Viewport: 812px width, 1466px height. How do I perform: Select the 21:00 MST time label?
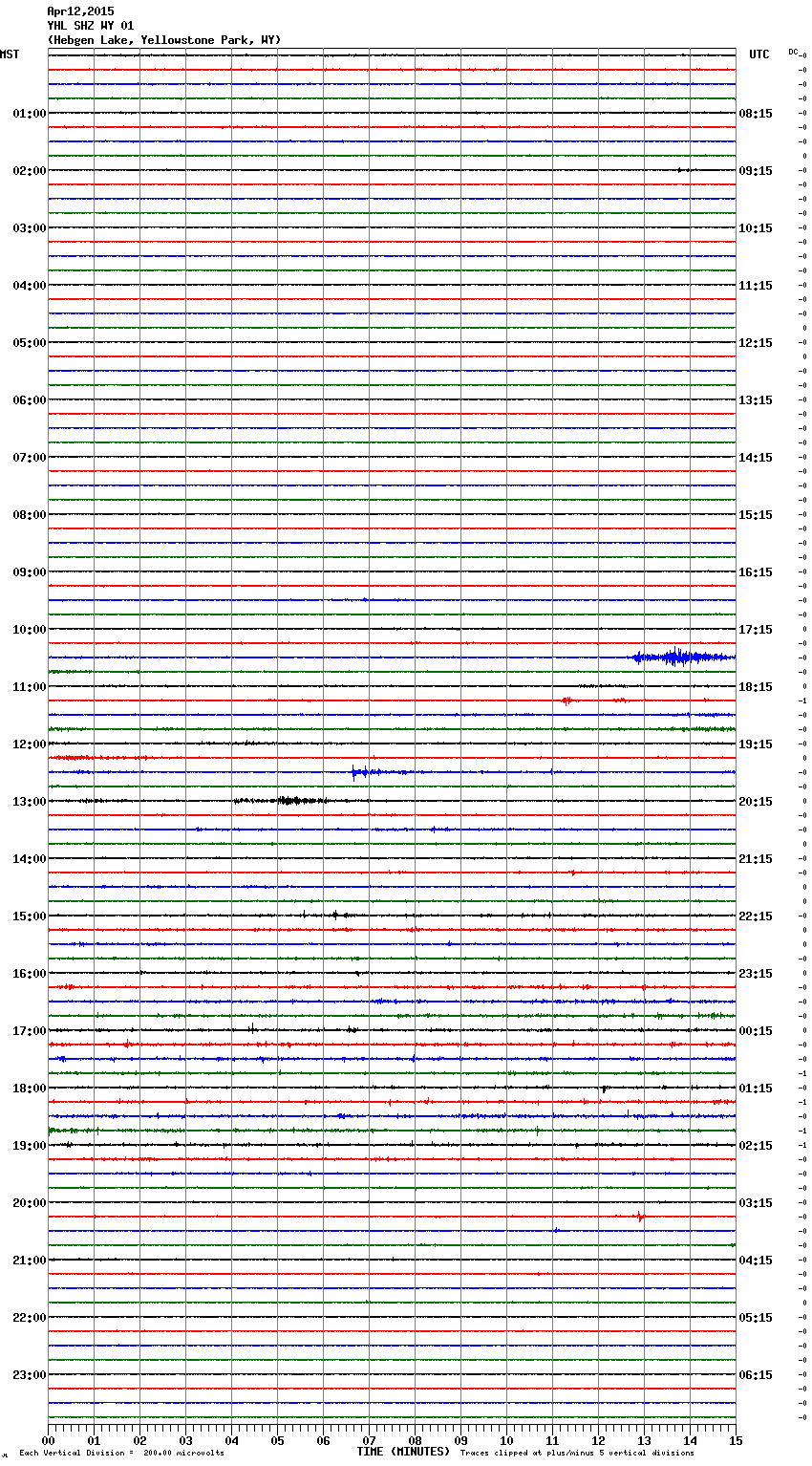pyautogui.click(x=30, y=1261)
